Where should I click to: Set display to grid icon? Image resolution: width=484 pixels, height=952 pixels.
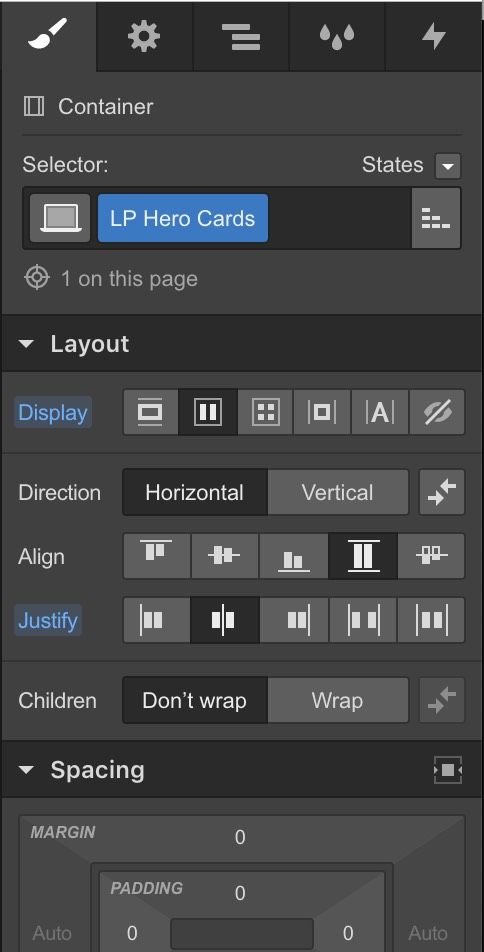tap(265, 412)
